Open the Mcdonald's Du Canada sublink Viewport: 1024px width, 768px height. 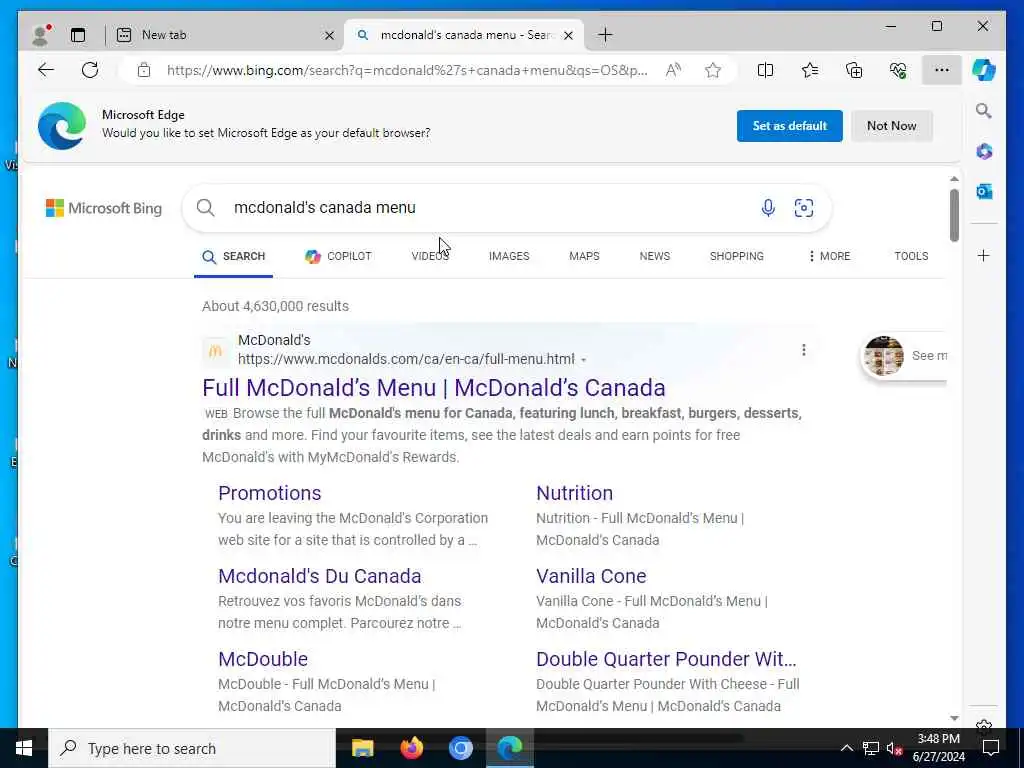pos(319,576)
